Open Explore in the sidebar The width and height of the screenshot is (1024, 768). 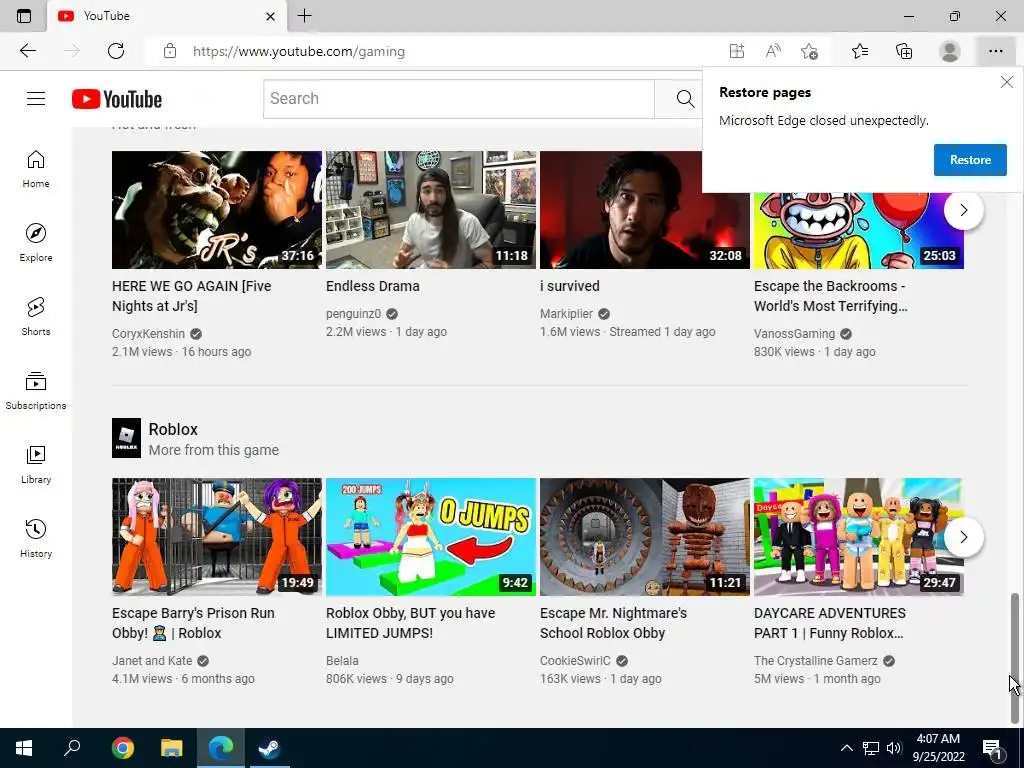(36, 243)
